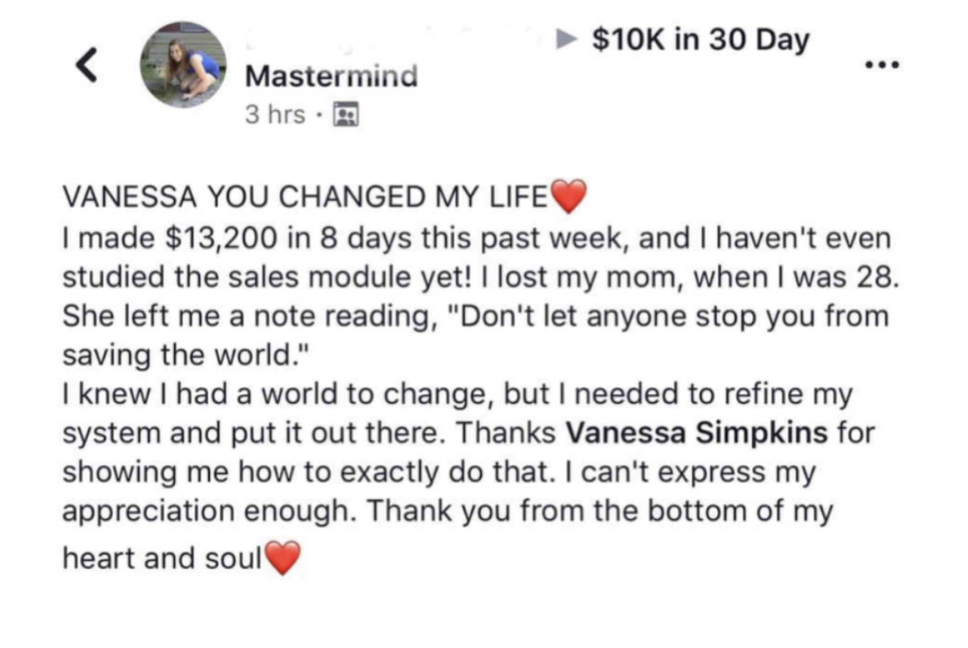Open the three-dot post options menu
This screenshot has height=648, width=968.
(883, 64)
